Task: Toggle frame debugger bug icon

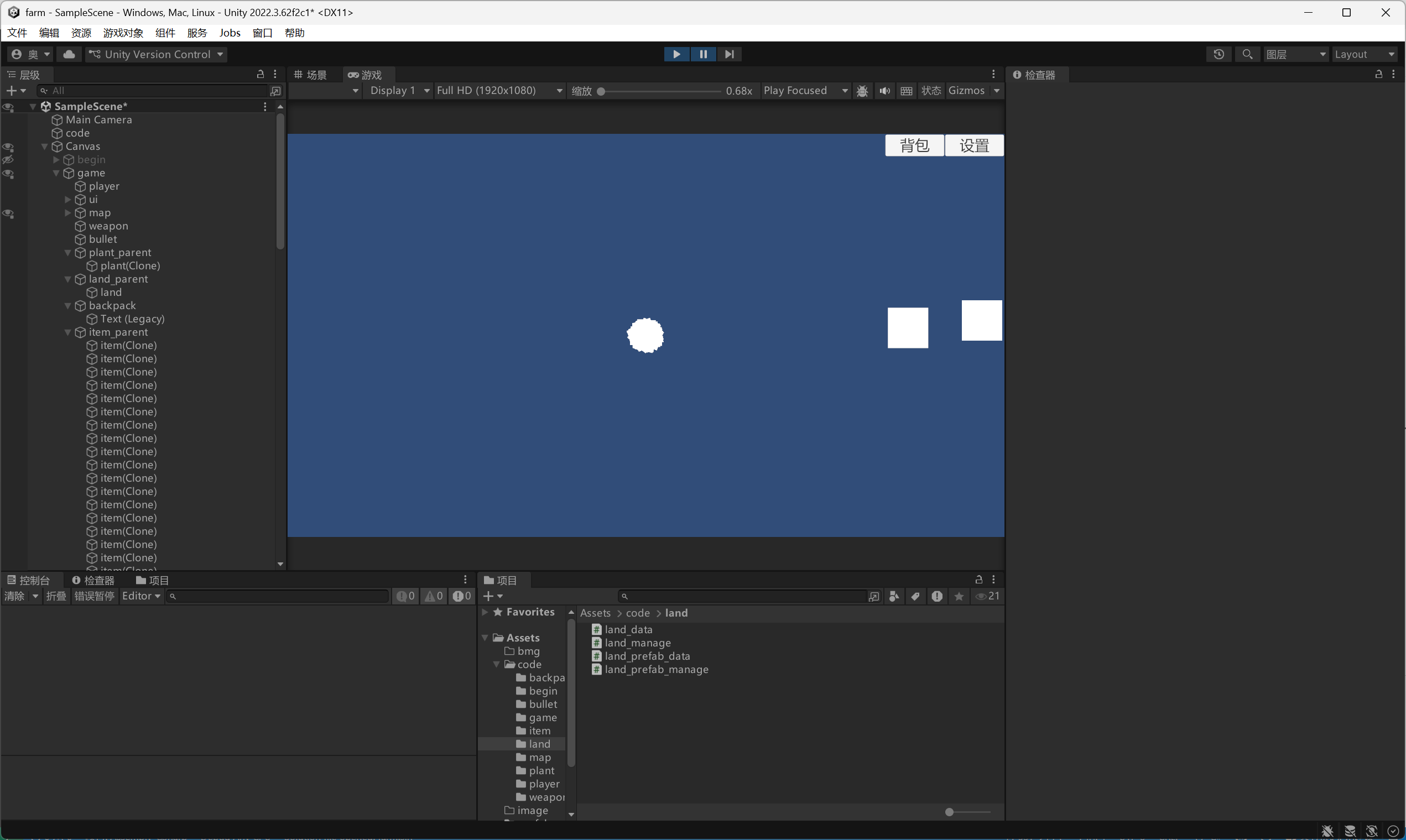Action: point(862,91)
